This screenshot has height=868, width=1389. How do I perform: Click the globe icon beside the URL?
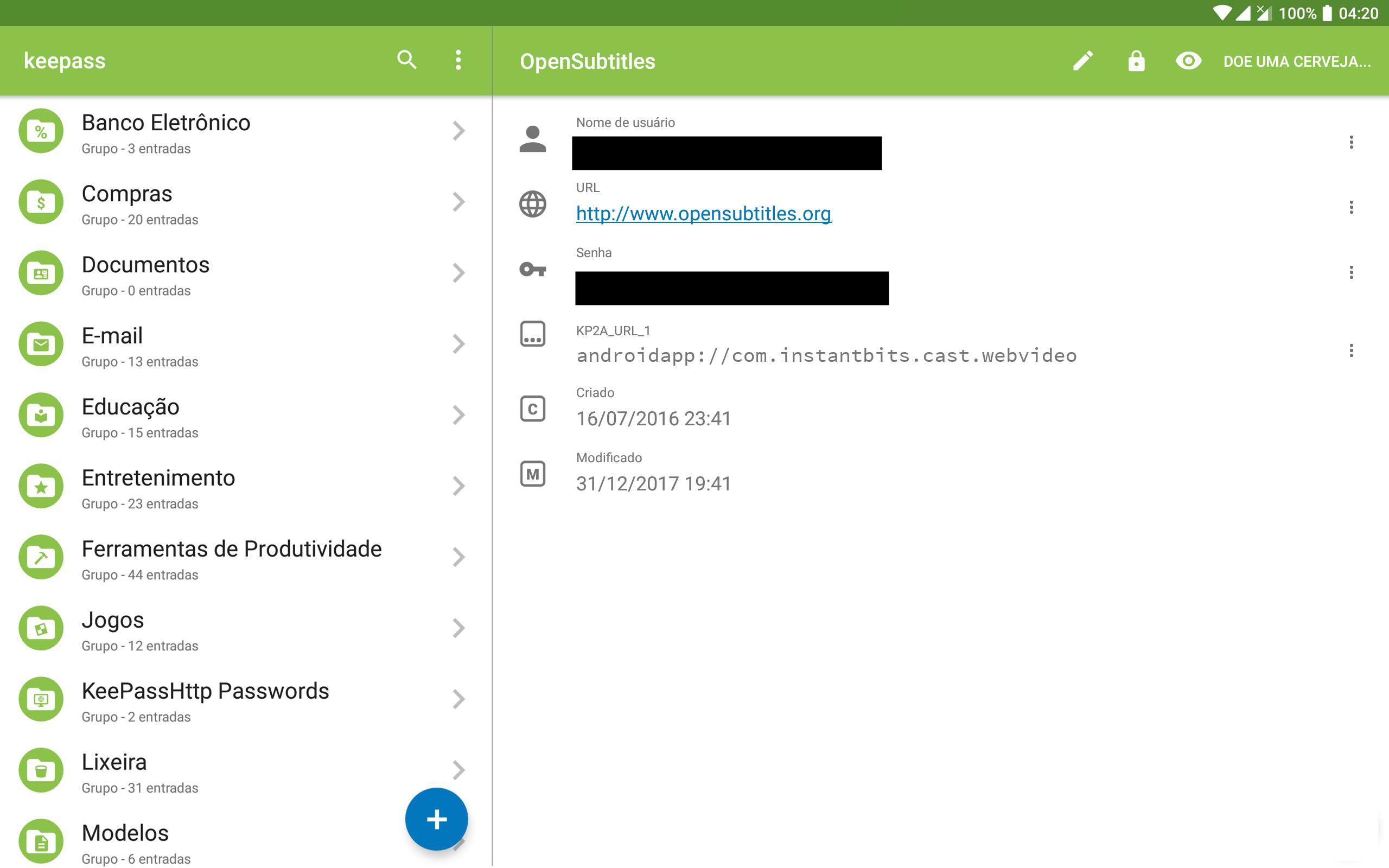click(533, 203)
